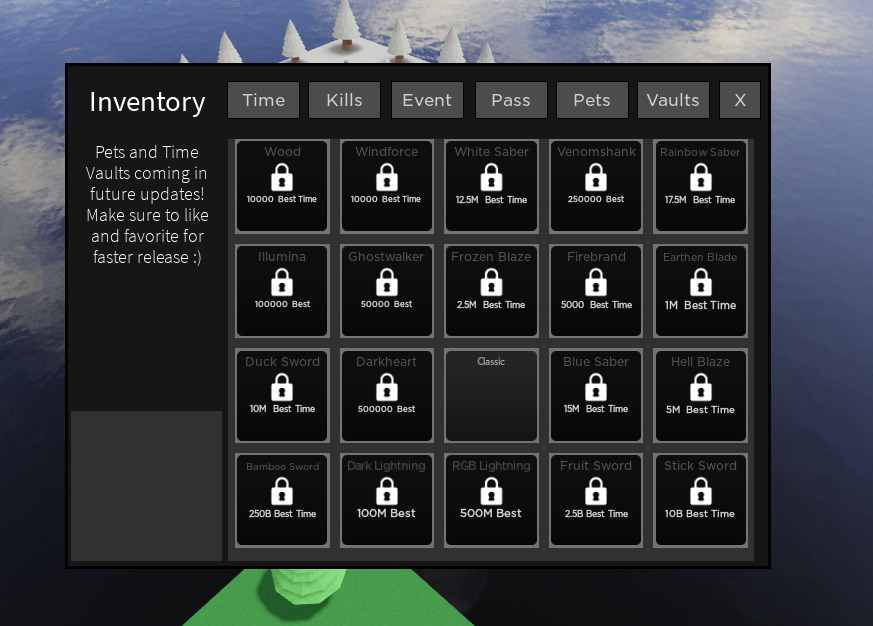Click the Earthen Blade lock icon
Image resolution: width=873 pixels, height=626 pixels.
[x=700, y=282]
